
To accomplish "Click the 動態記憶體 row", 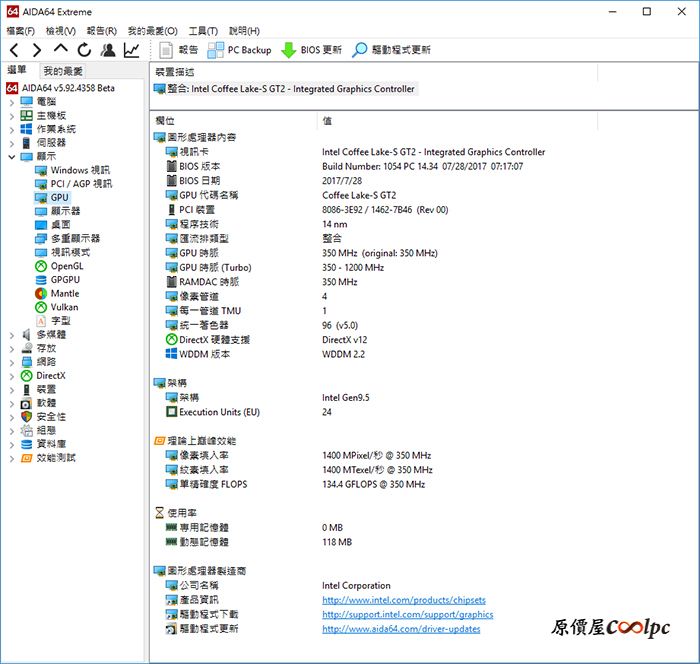I will [258, 542].
